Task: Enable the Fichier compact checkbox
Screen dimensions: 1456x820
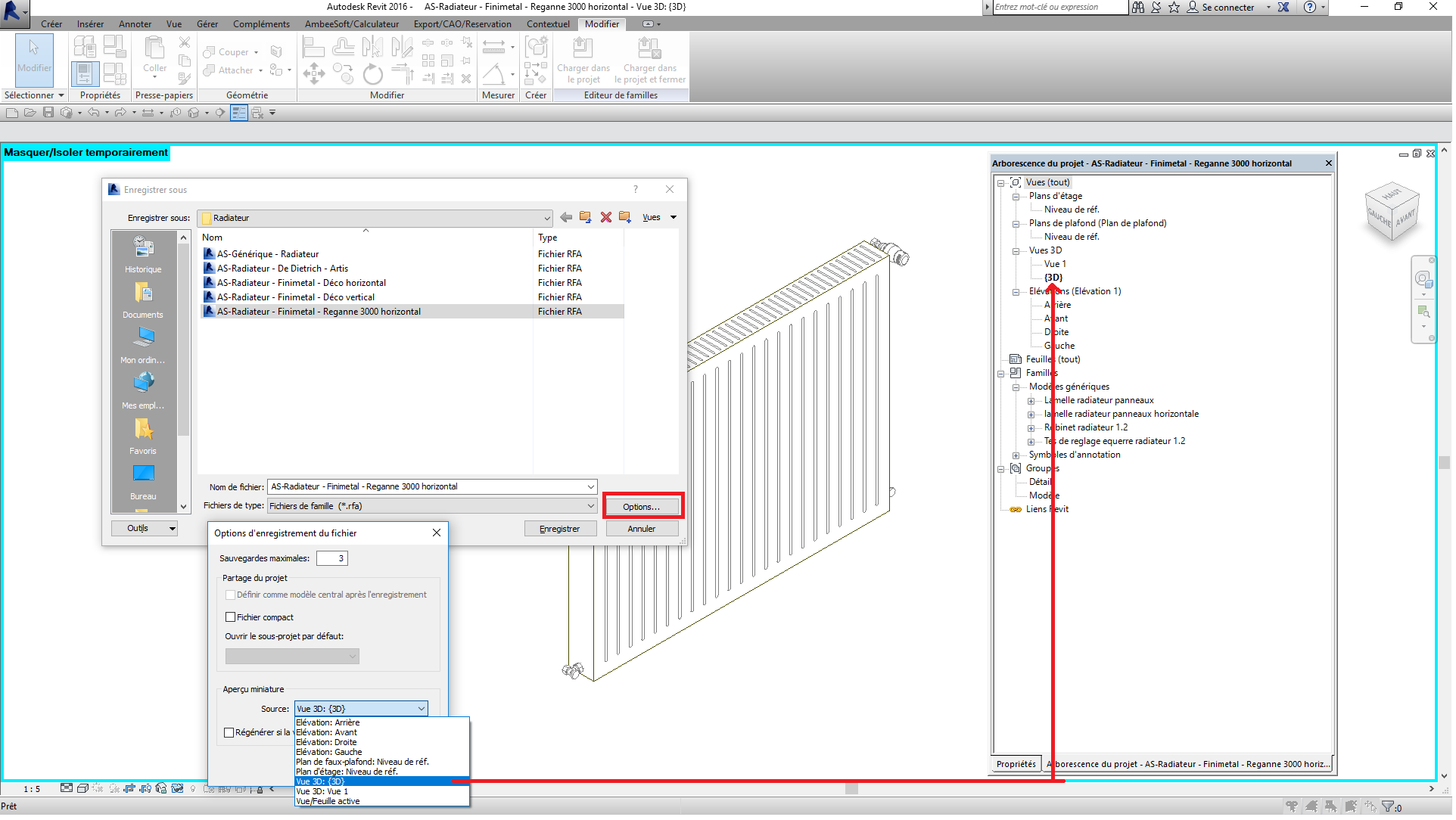Action: click(x=231, y=619)
